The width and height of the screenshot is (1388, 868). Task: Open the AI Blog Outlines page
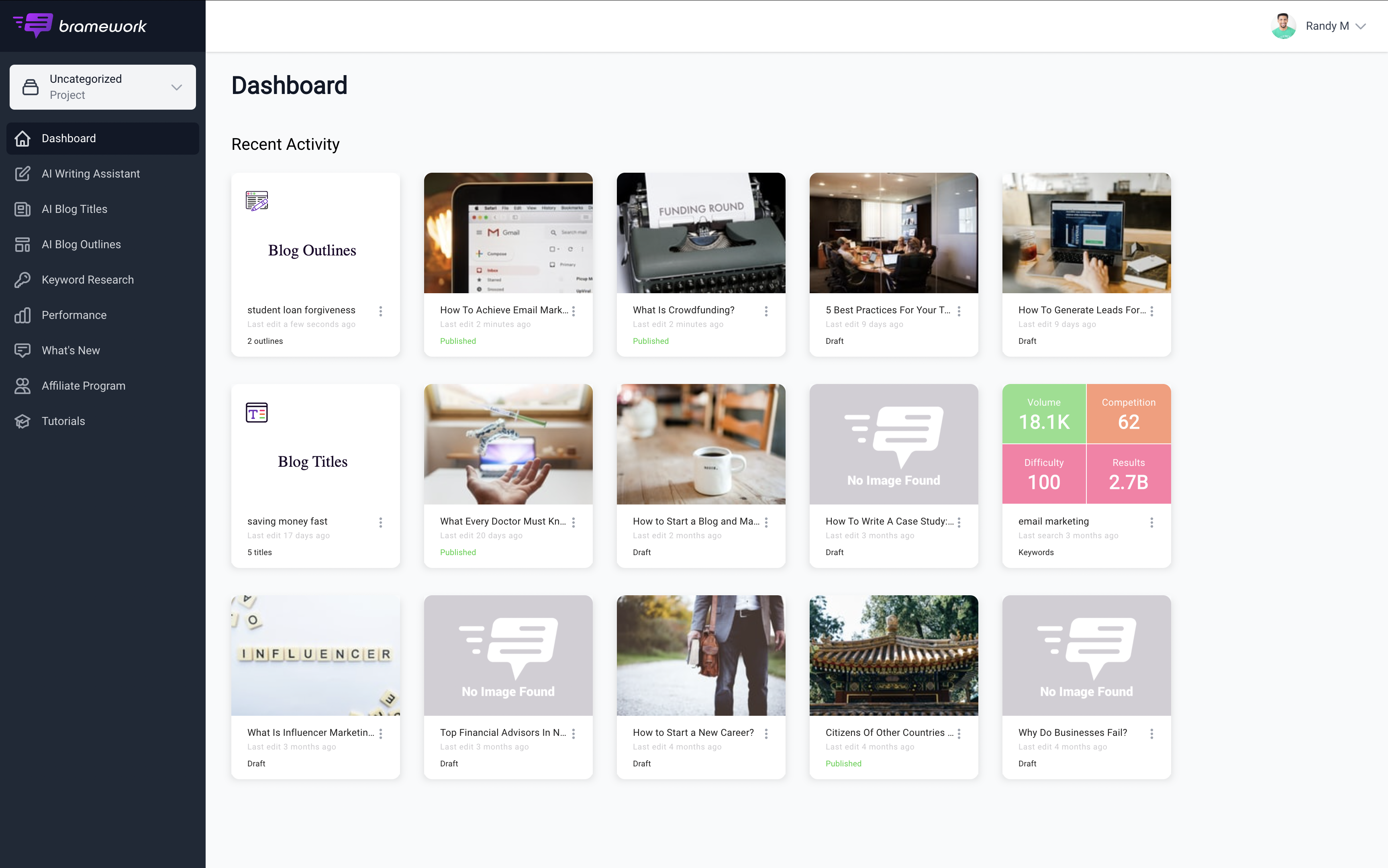[81, 245]
